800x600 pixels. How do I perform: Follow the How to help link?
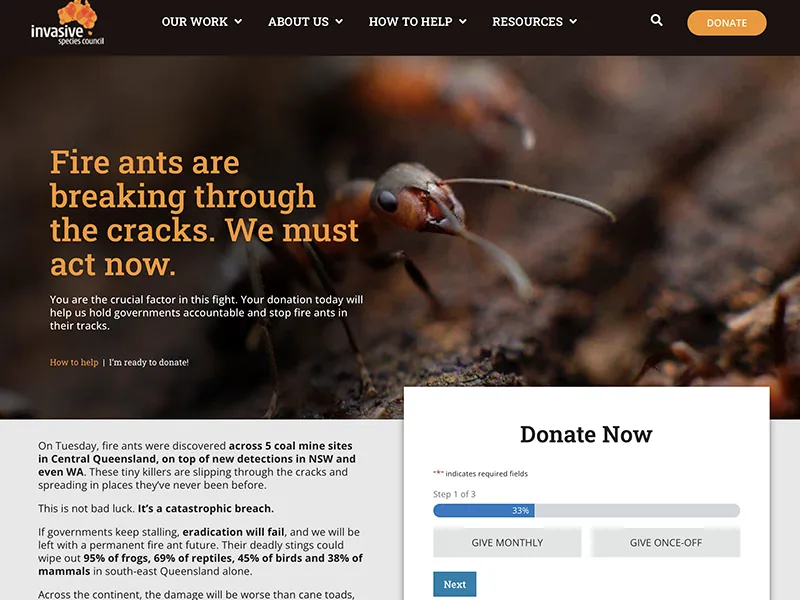(x=74, y=362)
